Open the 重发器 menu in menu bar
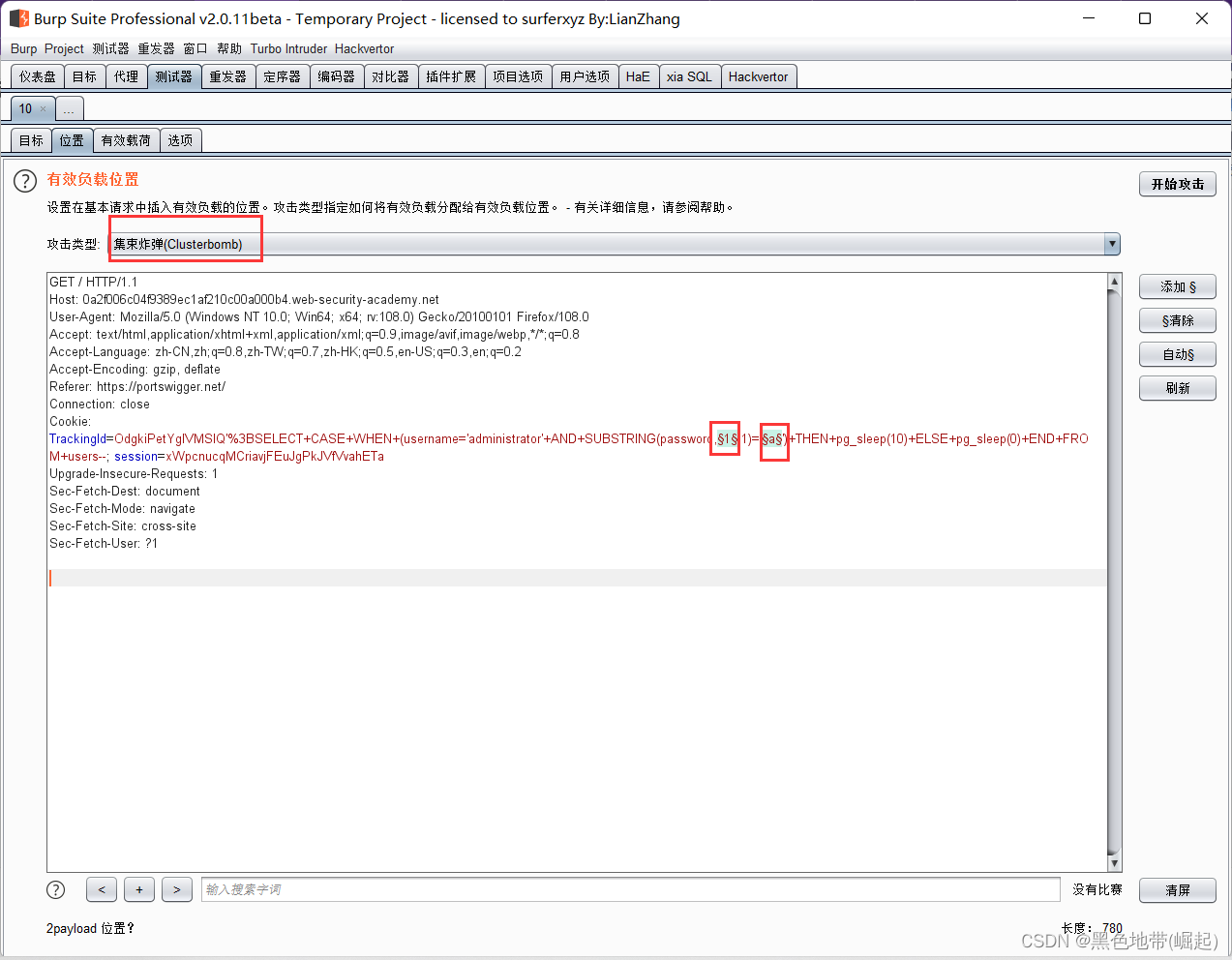 click(156, 48)
